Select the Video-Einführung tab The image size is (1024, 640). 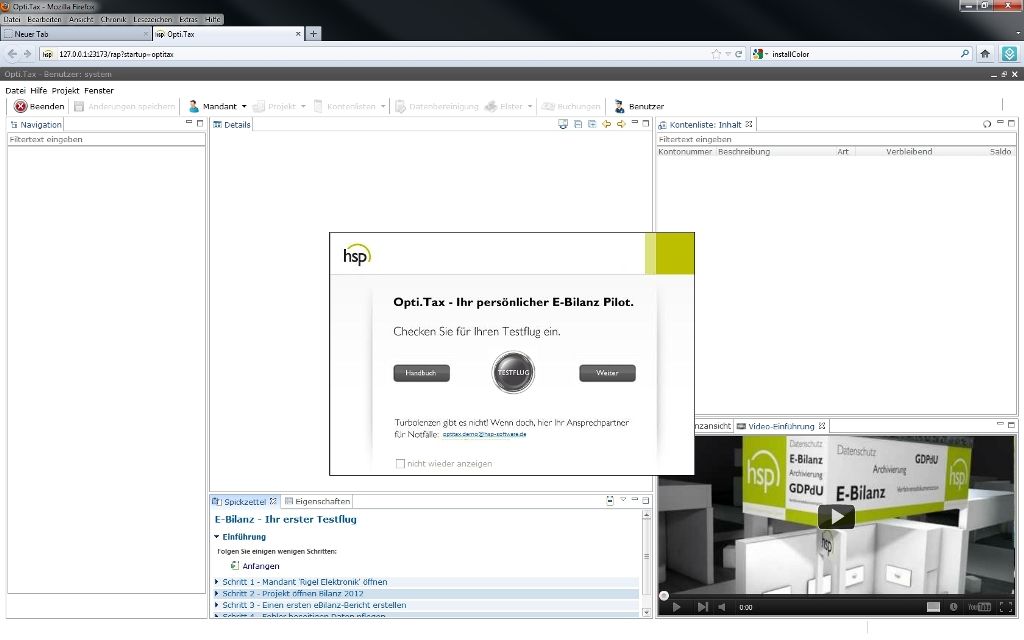coord(781,426)
